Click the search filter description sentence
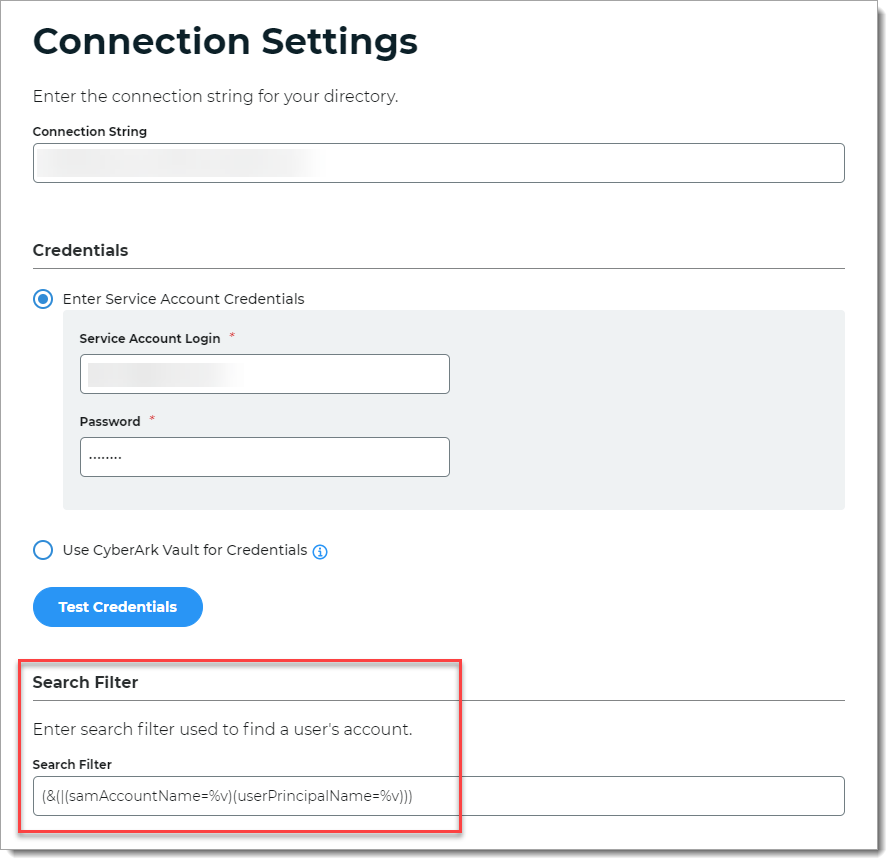 pos(222,729)
